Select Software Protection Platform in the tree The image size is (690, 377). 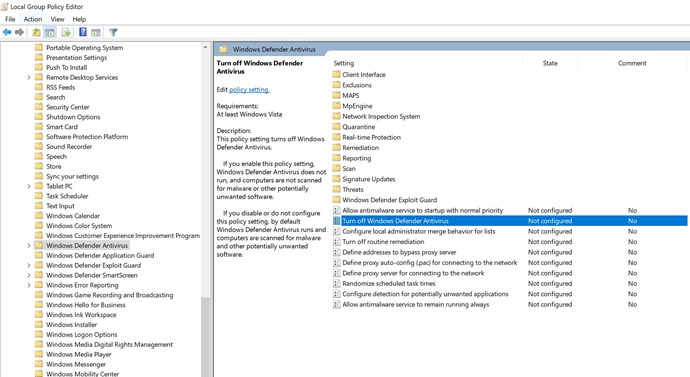coord(87,137)
